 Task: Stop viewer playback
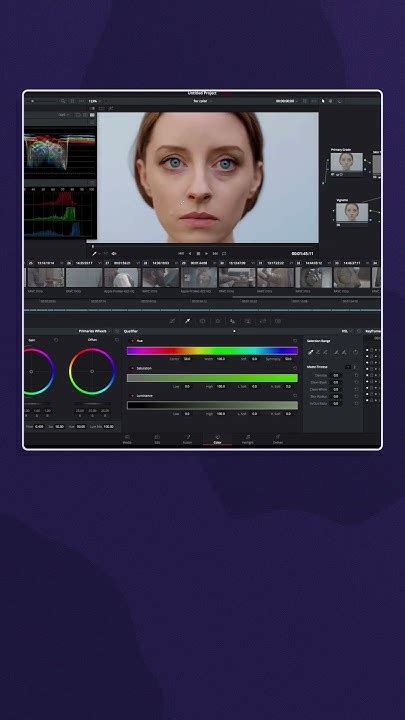[198, 253]
